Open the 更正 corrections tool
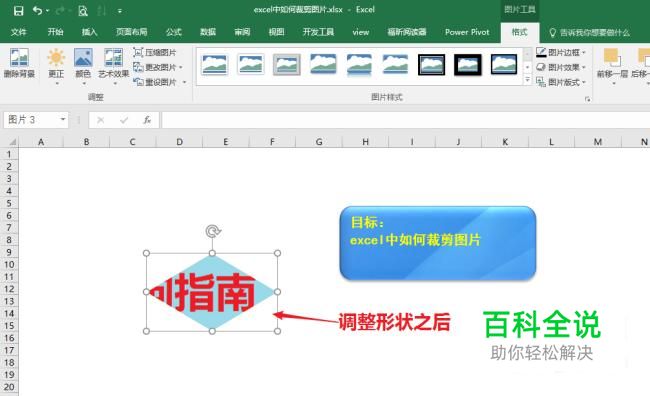The width and height of the screenshot is (650, 396). (56, 66)
